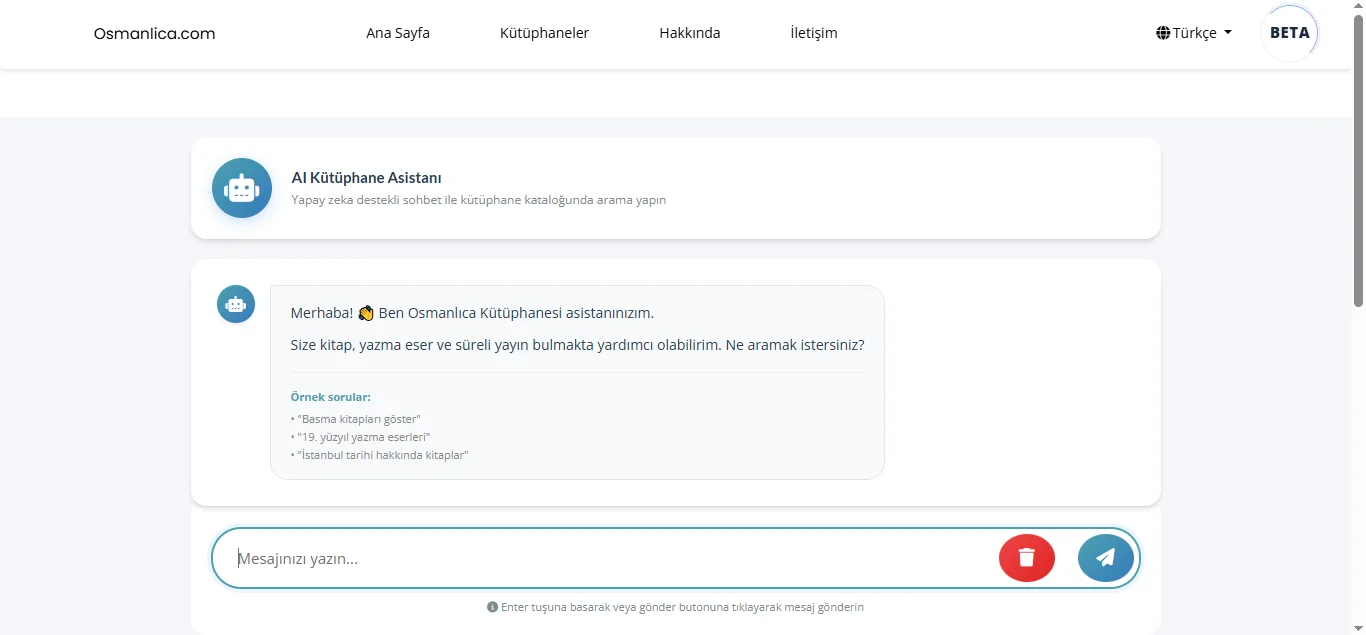This screenshot has height=635, width=1366.
Task: Click the "Enter tuşuna basarak" hint text
Action: point(682,607)
